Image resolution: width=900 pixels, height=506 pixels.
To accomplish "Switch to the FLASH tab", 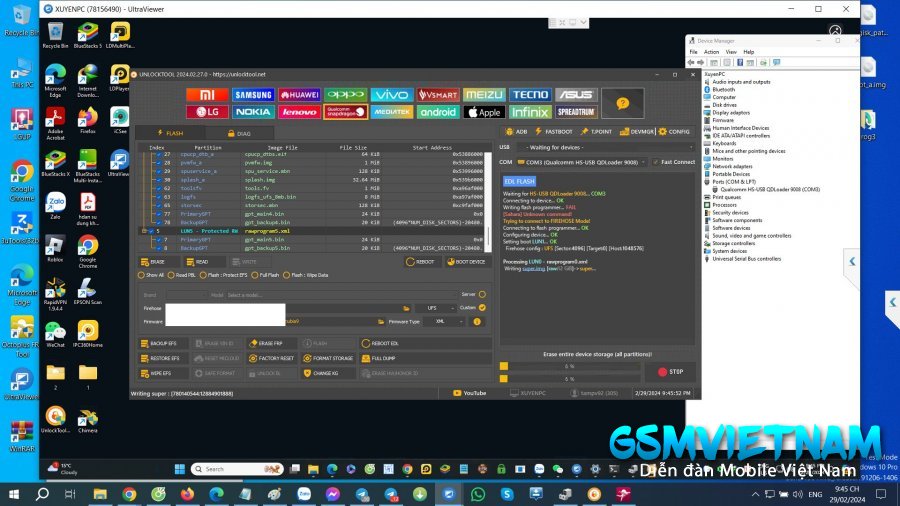I will pyautogui.click(x=170, y=133).
